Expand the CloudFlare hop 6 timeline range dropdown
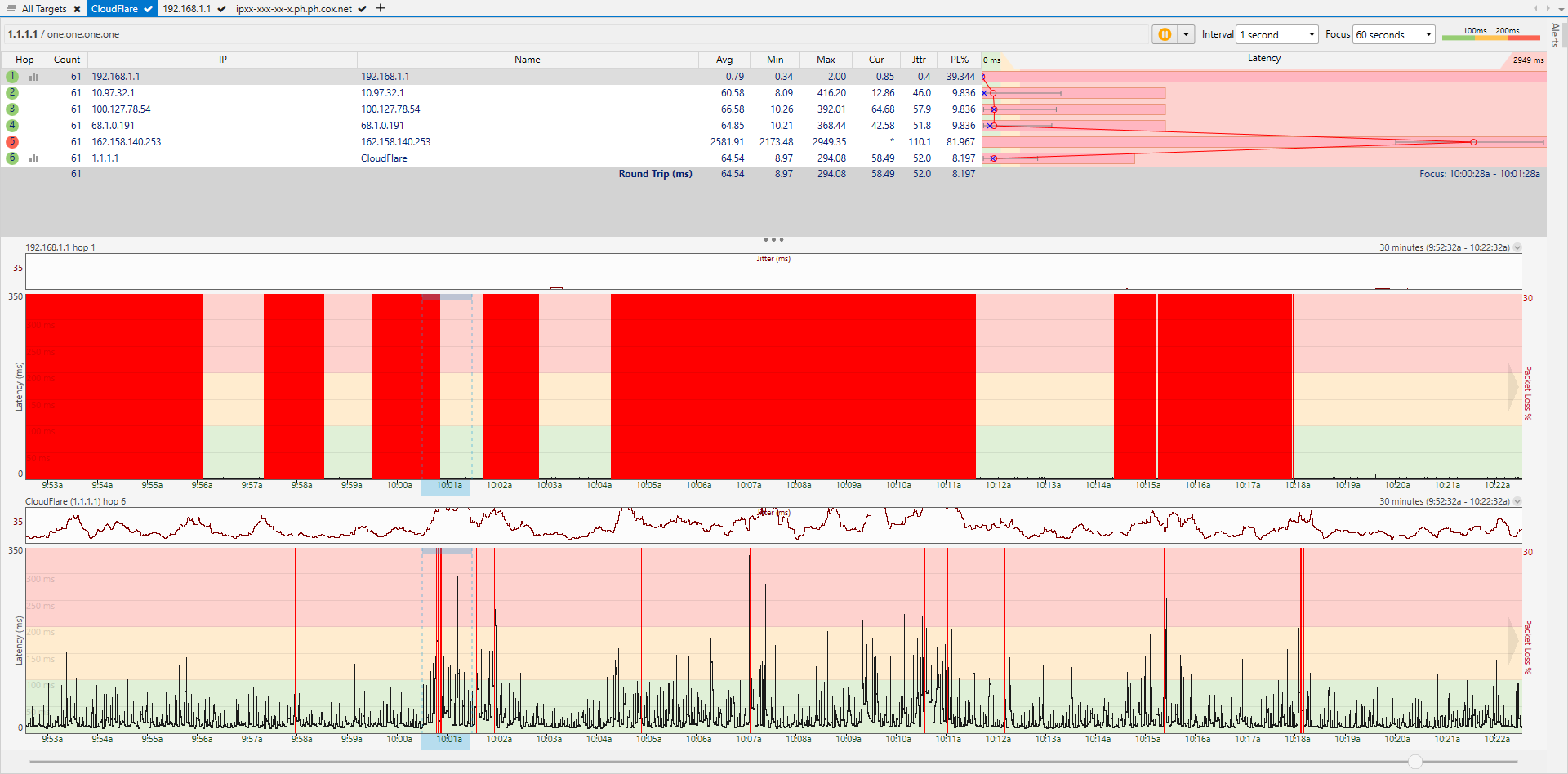The height and width of the screenshot is (774, 1568). [x=1517, y=501]
